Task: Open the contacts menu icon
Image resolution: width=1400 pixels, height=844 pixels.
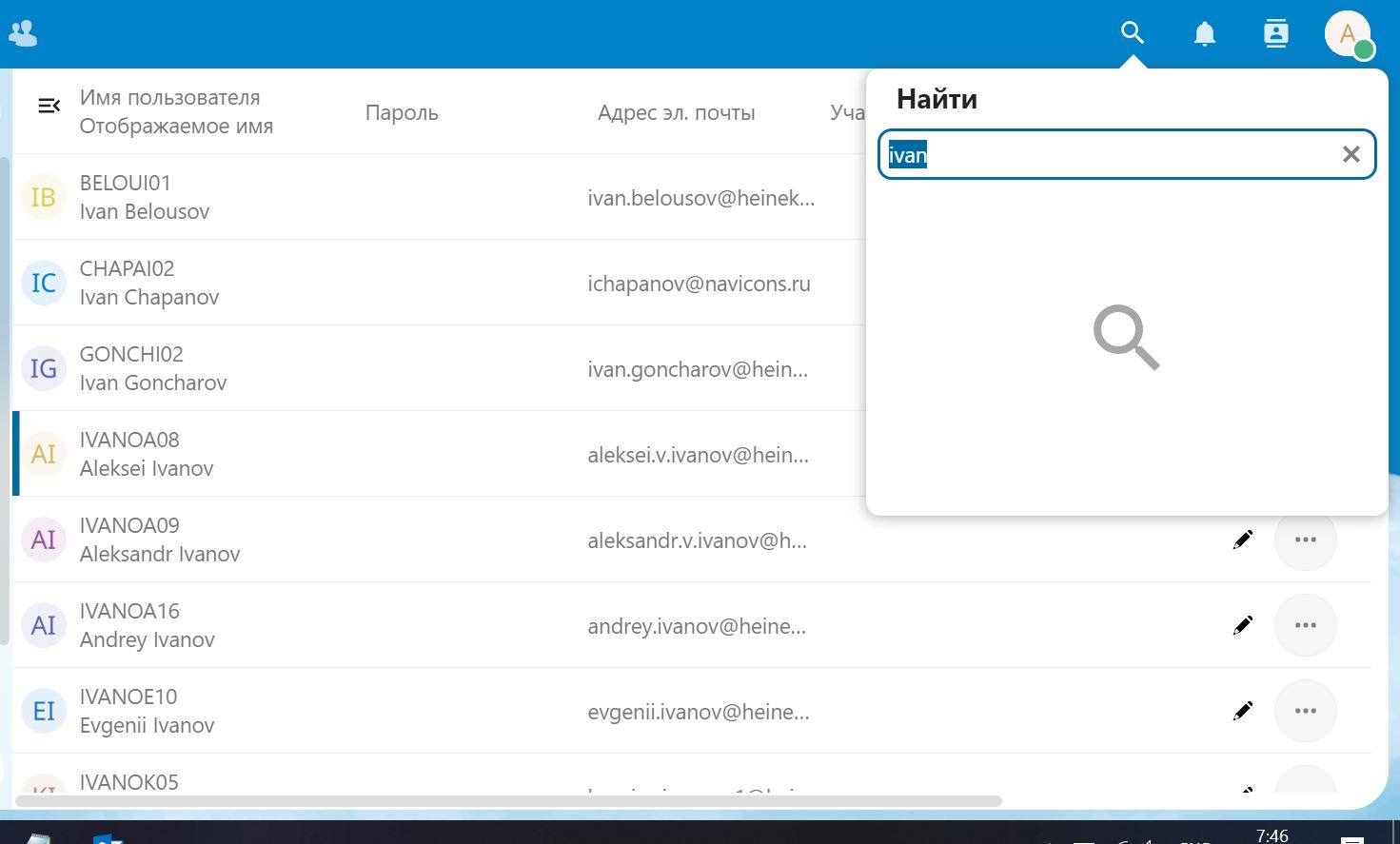Action: 1275,34
